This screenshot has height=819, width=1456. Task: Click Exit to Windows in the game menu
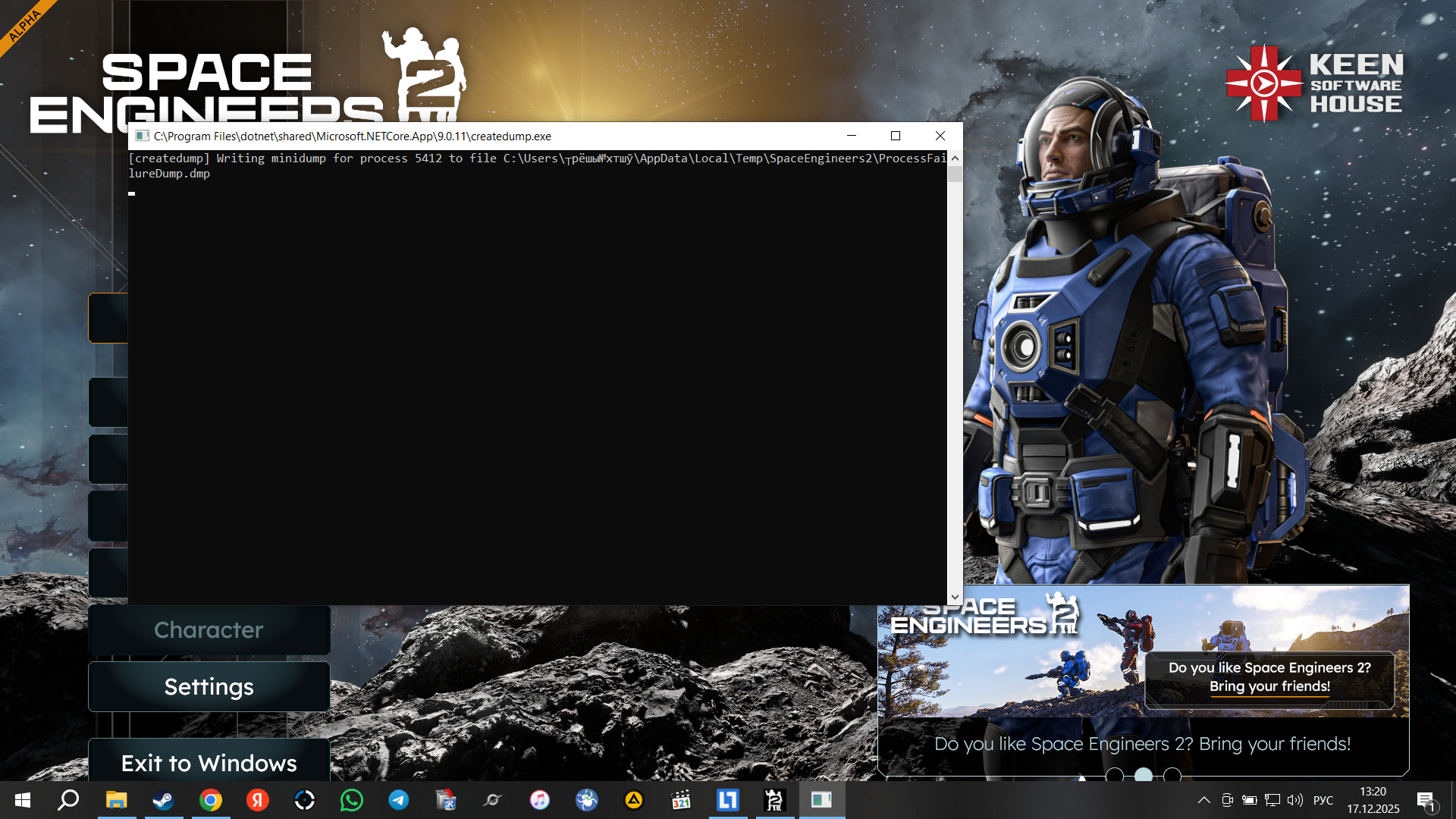point(209,761)
